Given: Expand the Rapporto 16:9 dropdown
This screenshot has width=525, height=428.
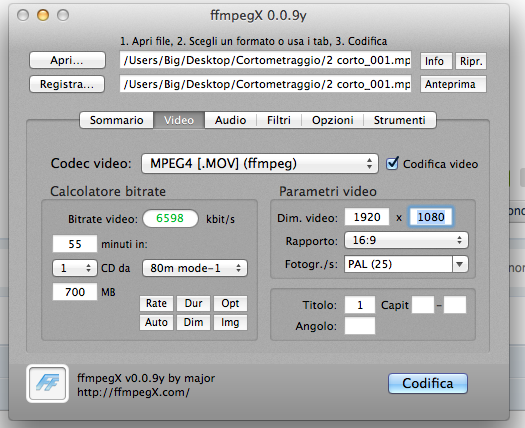Looking at the screenshot, I should pyautogui.click(x=406, y=240).
